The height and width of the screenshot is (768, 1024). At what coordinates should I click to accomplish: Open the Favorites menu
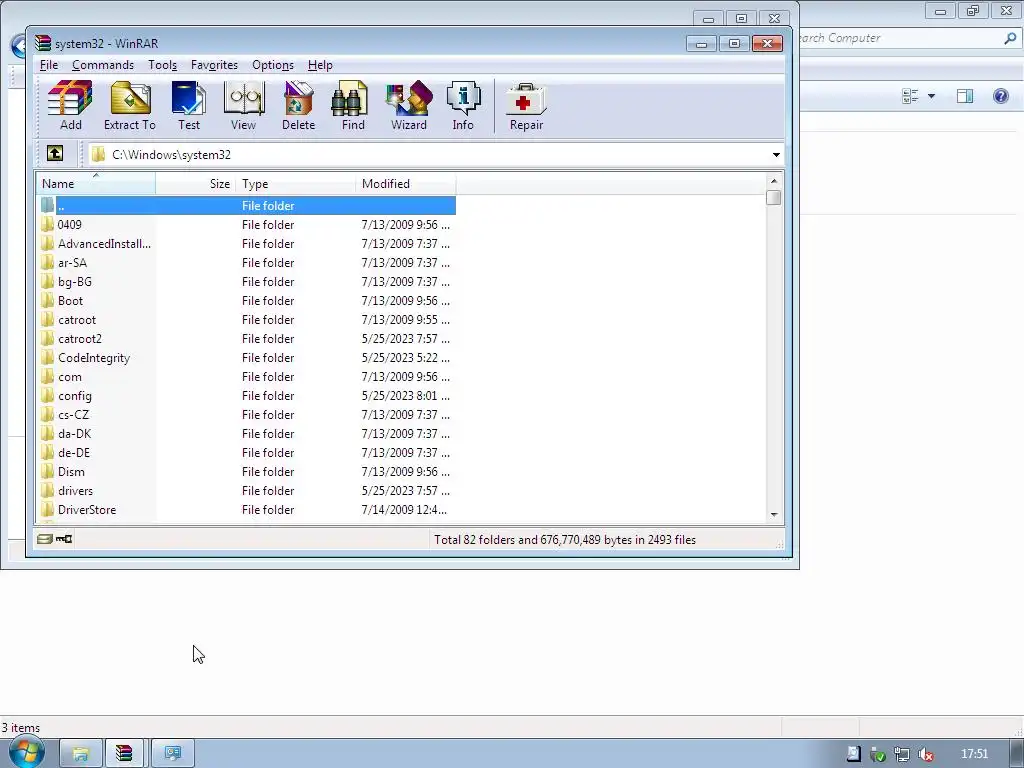point(214,65)
